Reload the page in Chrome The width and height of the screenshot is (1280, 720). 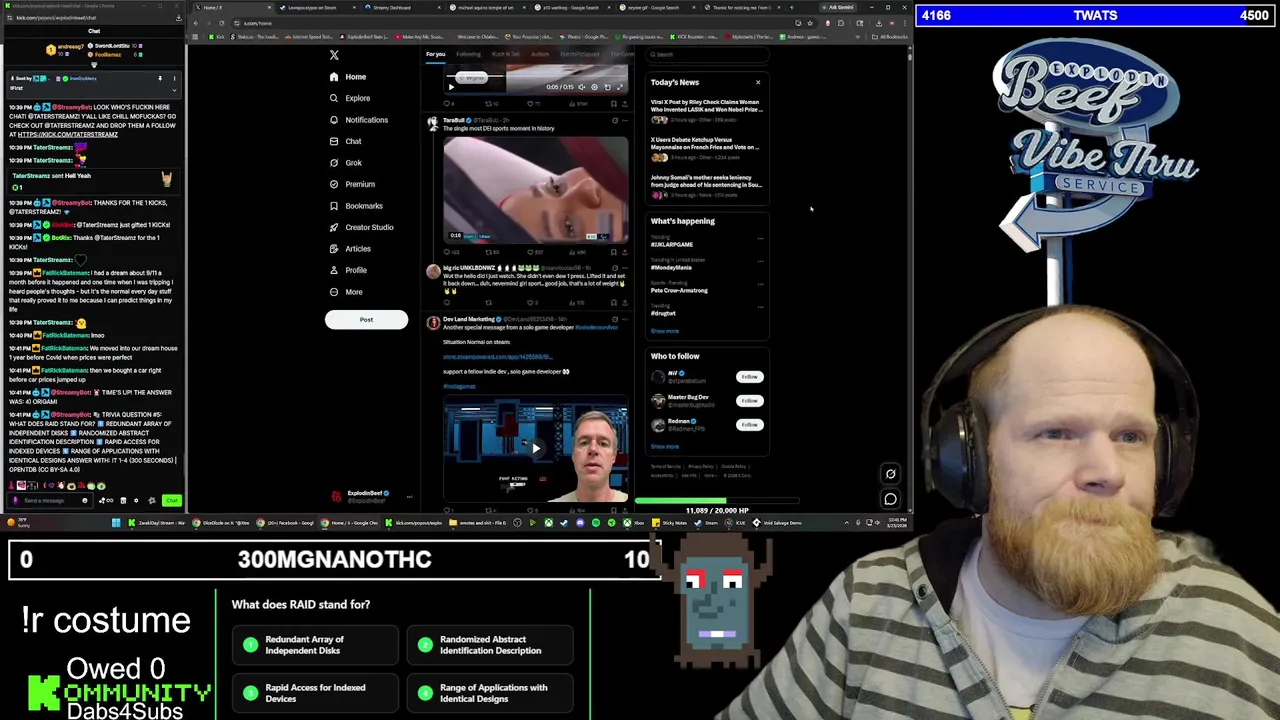pyautogui.click(x=222, y=23)
